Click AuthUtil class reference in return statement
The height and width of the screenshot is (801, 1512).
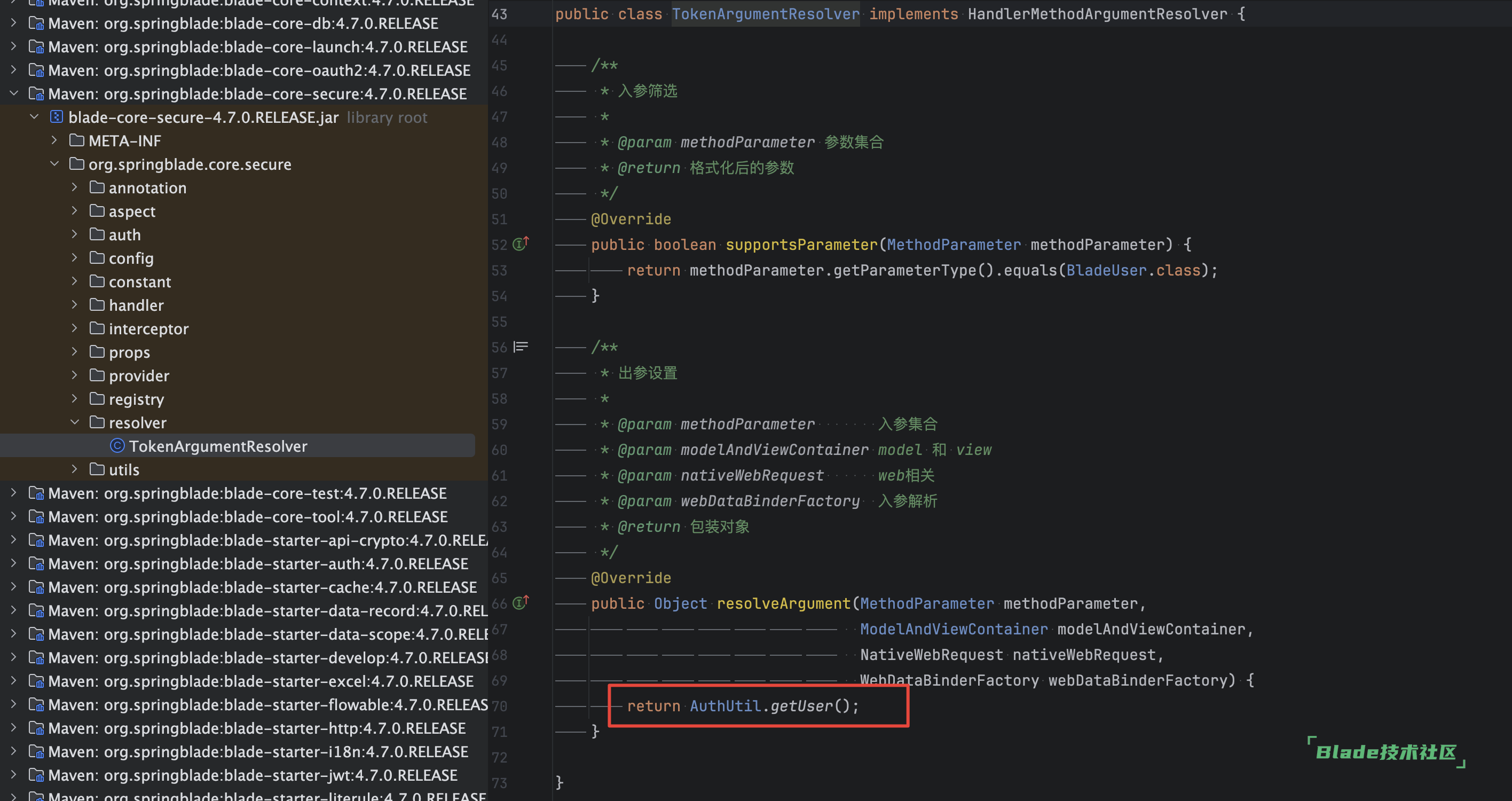pyautogui.click(x=725, y=706)
